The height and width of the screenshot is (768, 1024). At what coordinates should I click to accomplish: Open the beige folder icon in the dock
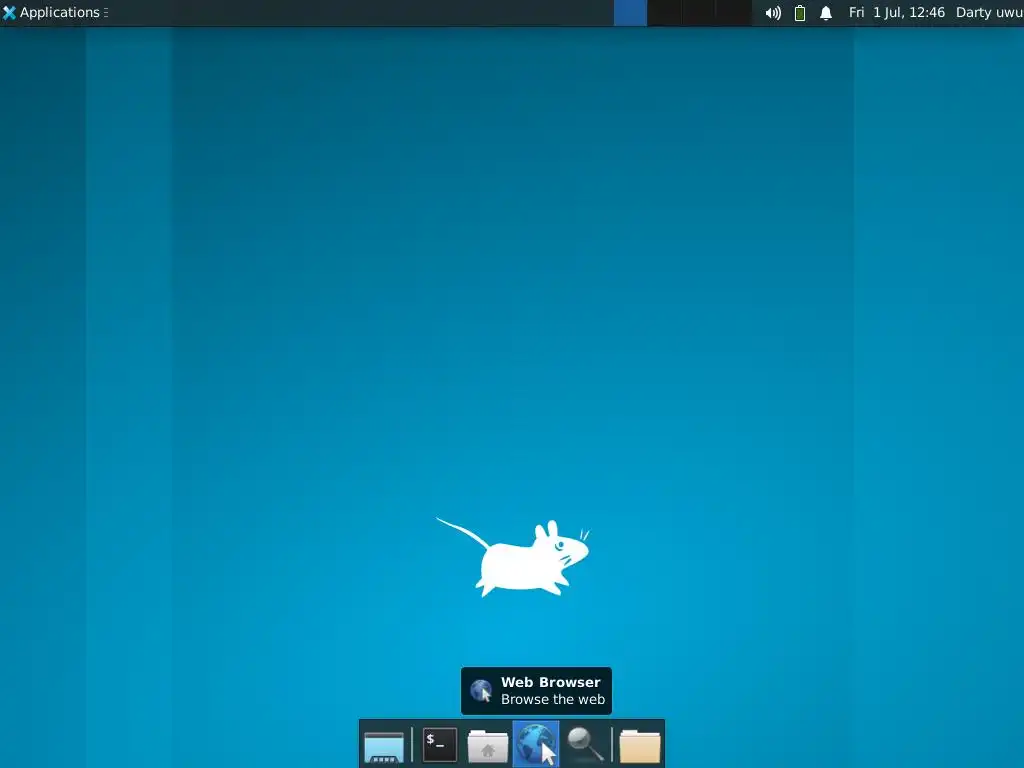pos(640,746)
